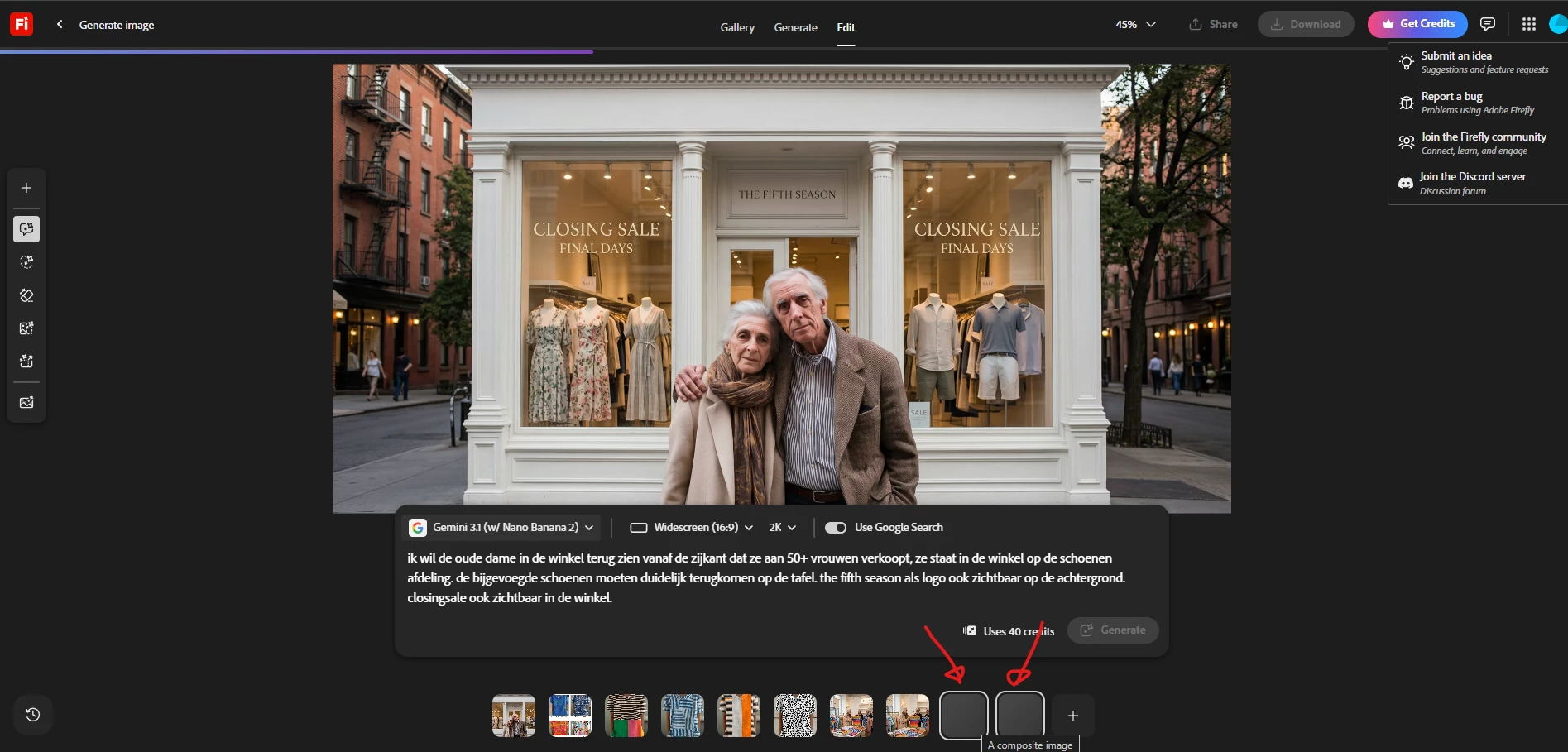Choose Join the Discord server entry
Image resolution: width=1568 pixels, height=752 pixels.
click(x=1478, y=183)
